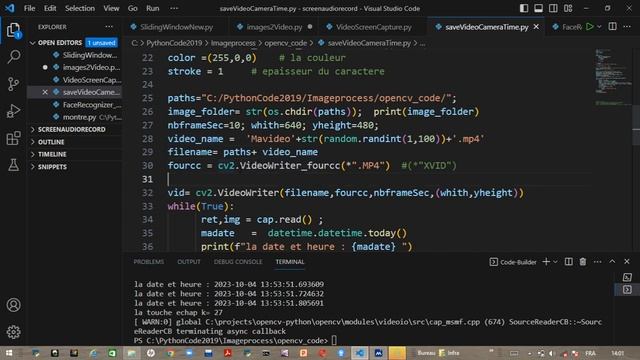Image resolution: width=640 pixels, height=360 pixels.
Task: Open the Testing flask view
Action: [x=13, y=165]
